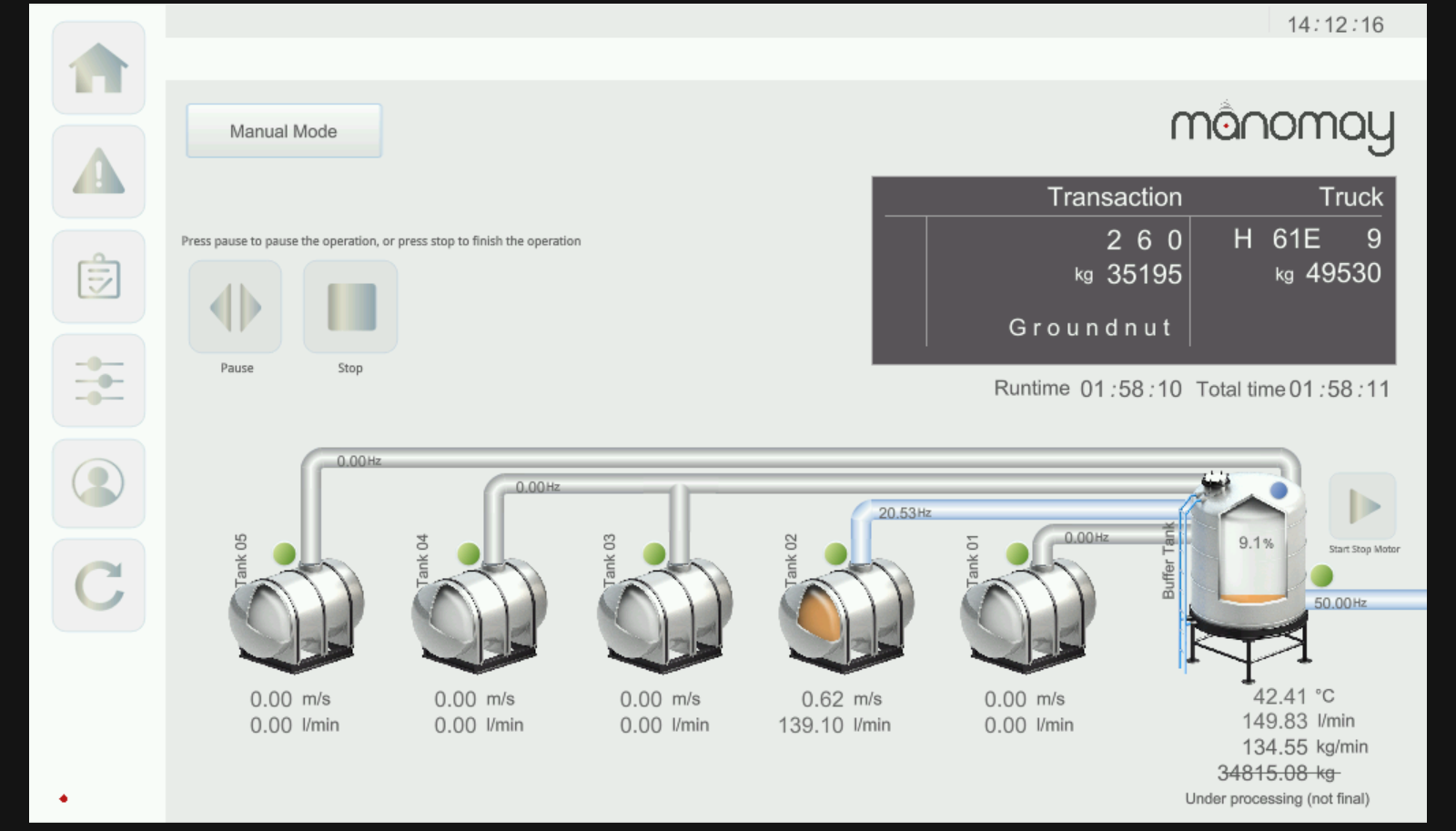Screen dimensions: 1456x831
Task: Toggle the green indicator on Tank 03
Action: [654, 553]
